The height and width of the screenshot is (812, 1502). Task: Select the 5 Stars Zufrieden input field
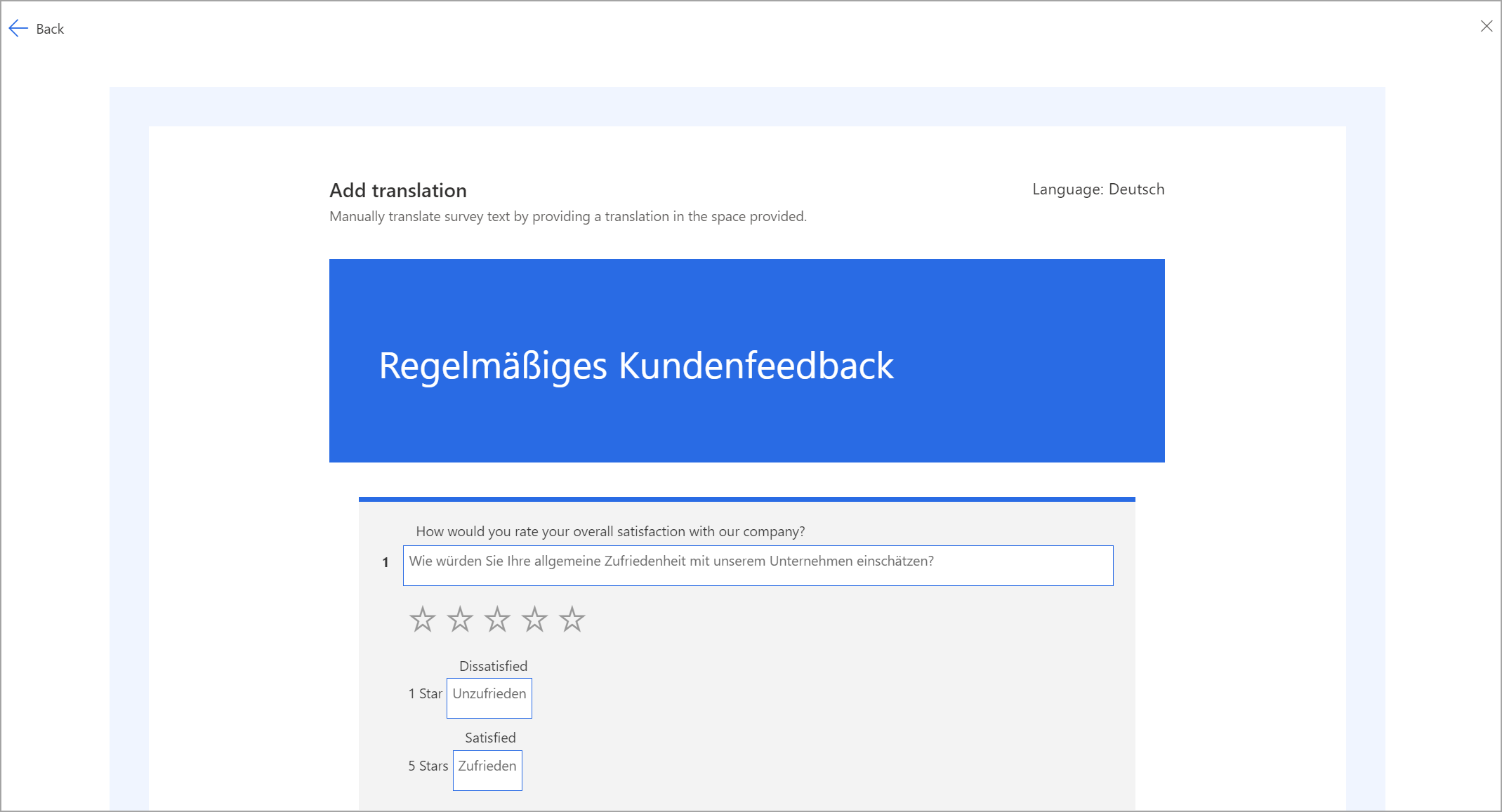coord(487,766)
